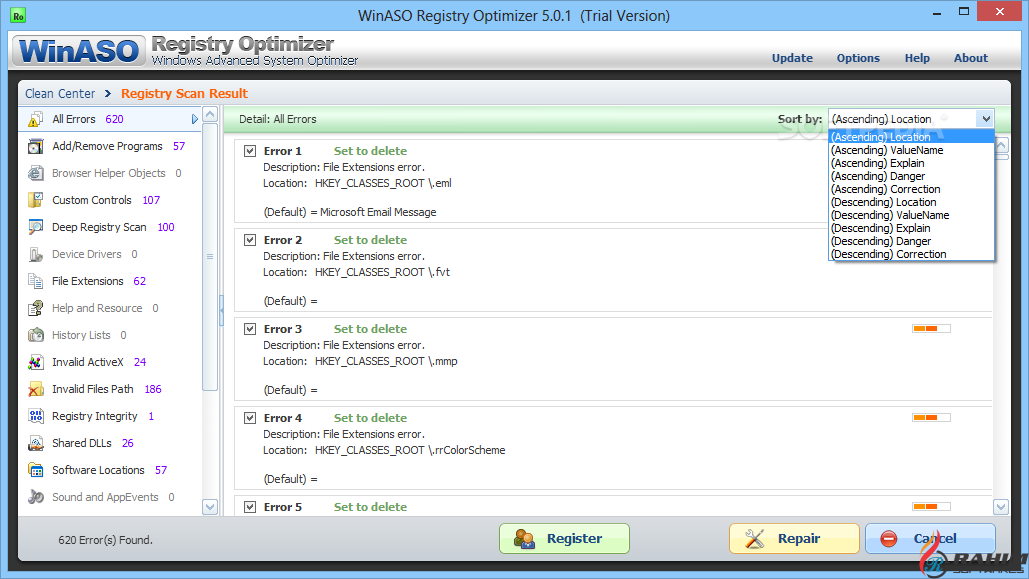Click the Device Drivers icon
The height and width of the screenshot is (579, 1029).
click(x=35, y=254)
